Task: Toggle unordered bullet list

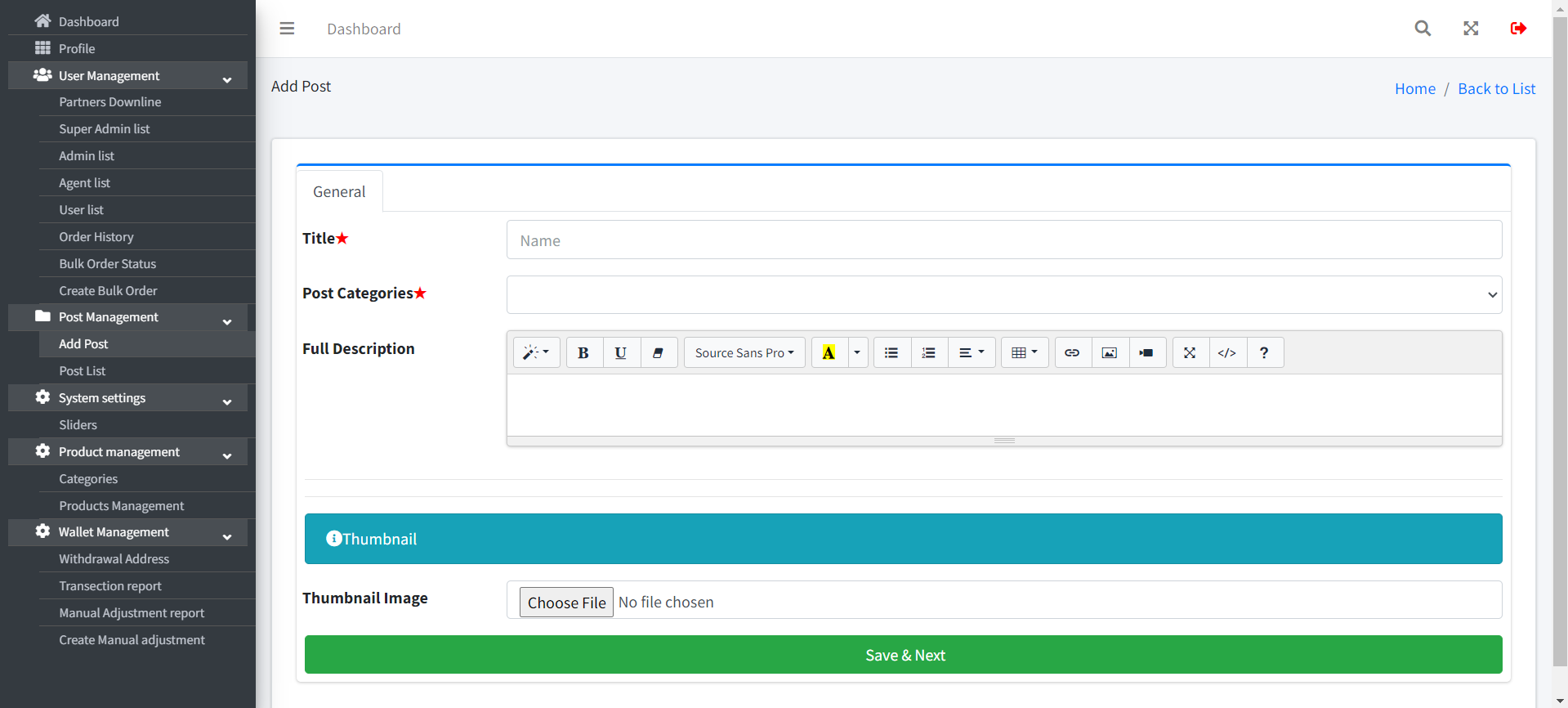Action: (891, 353)
